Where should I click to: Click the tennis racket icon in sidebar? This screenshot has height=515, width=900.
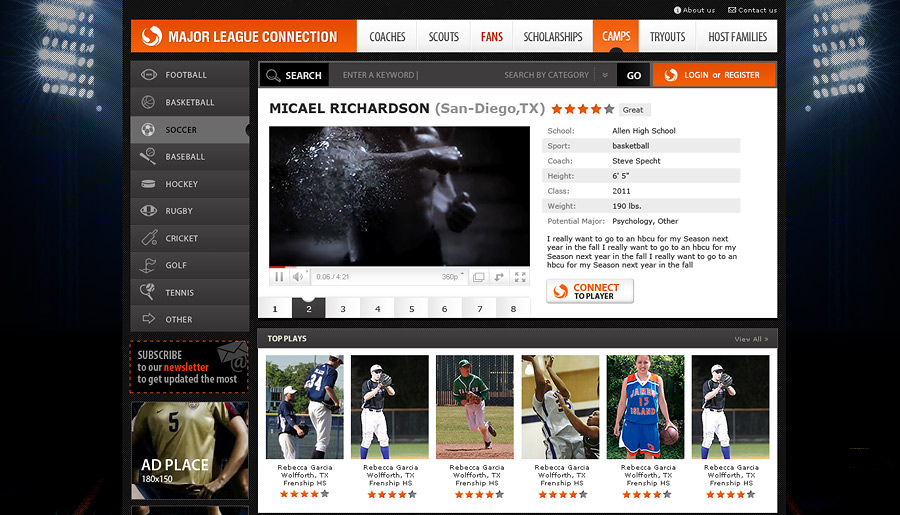[148, 292]
